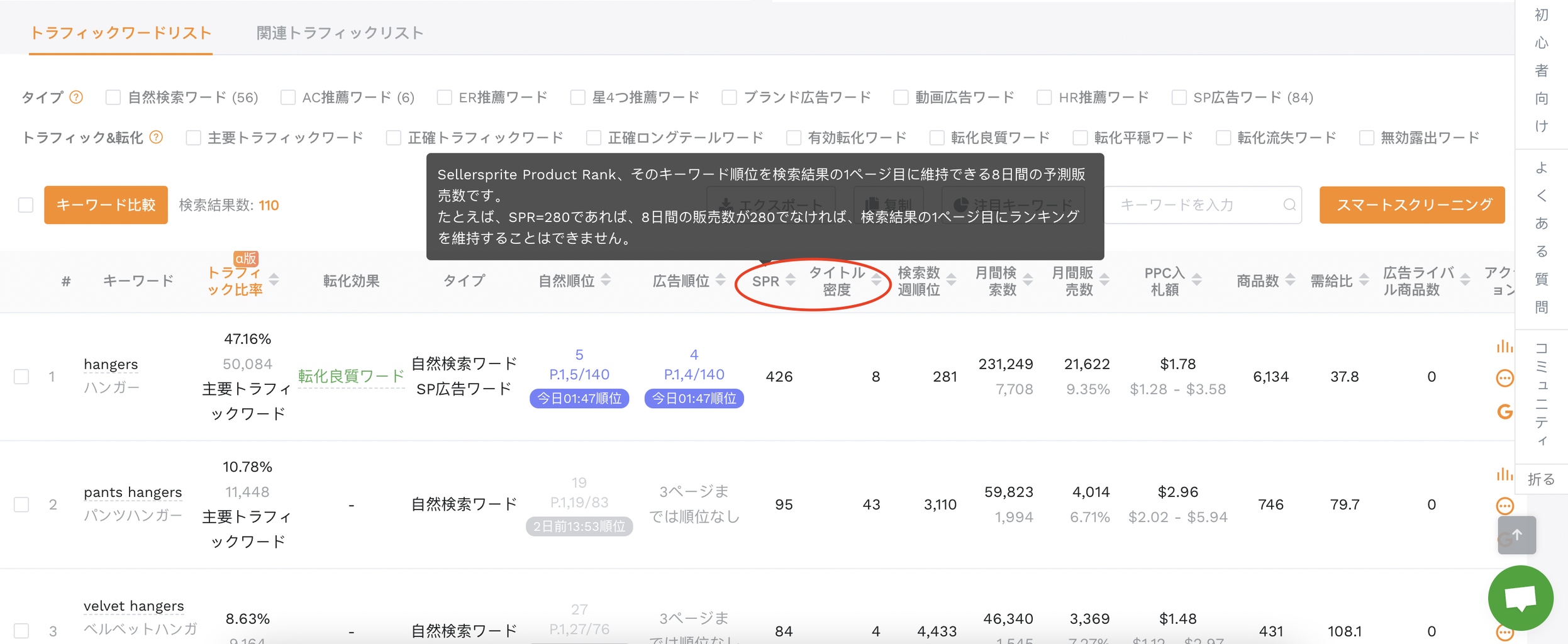Enable 自然検索ワード (56) checkbox
This screenshot has width=1568, height=644.
click(113, 97)
